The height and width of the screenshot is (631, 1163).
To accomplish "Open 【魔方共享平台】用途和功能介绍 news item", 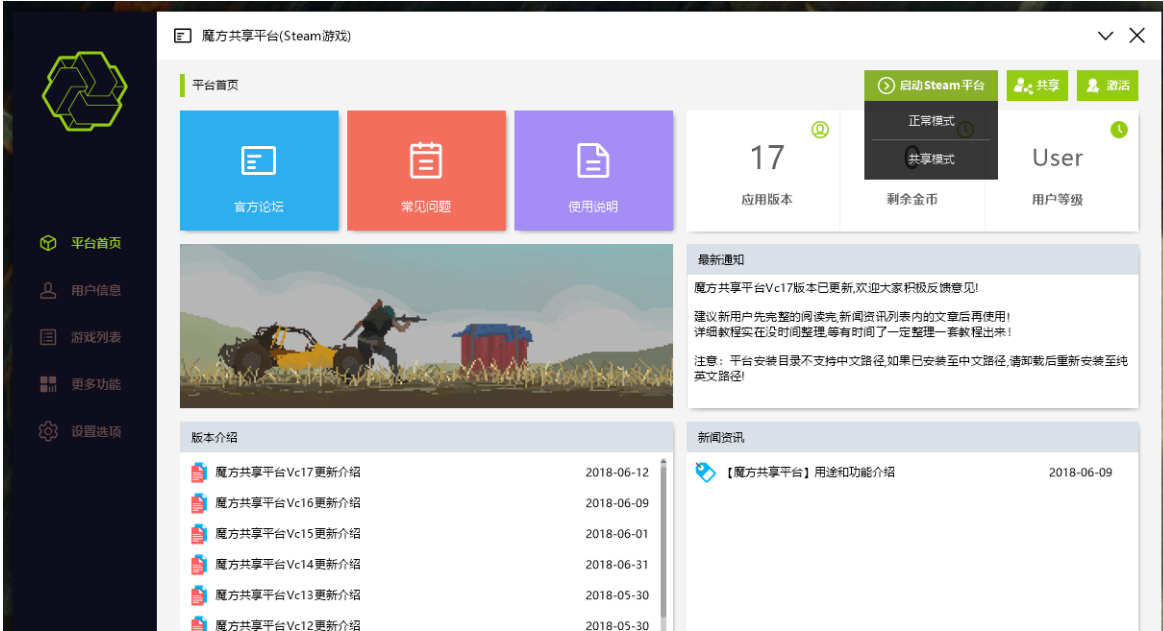I will click(x=809, y=472).
